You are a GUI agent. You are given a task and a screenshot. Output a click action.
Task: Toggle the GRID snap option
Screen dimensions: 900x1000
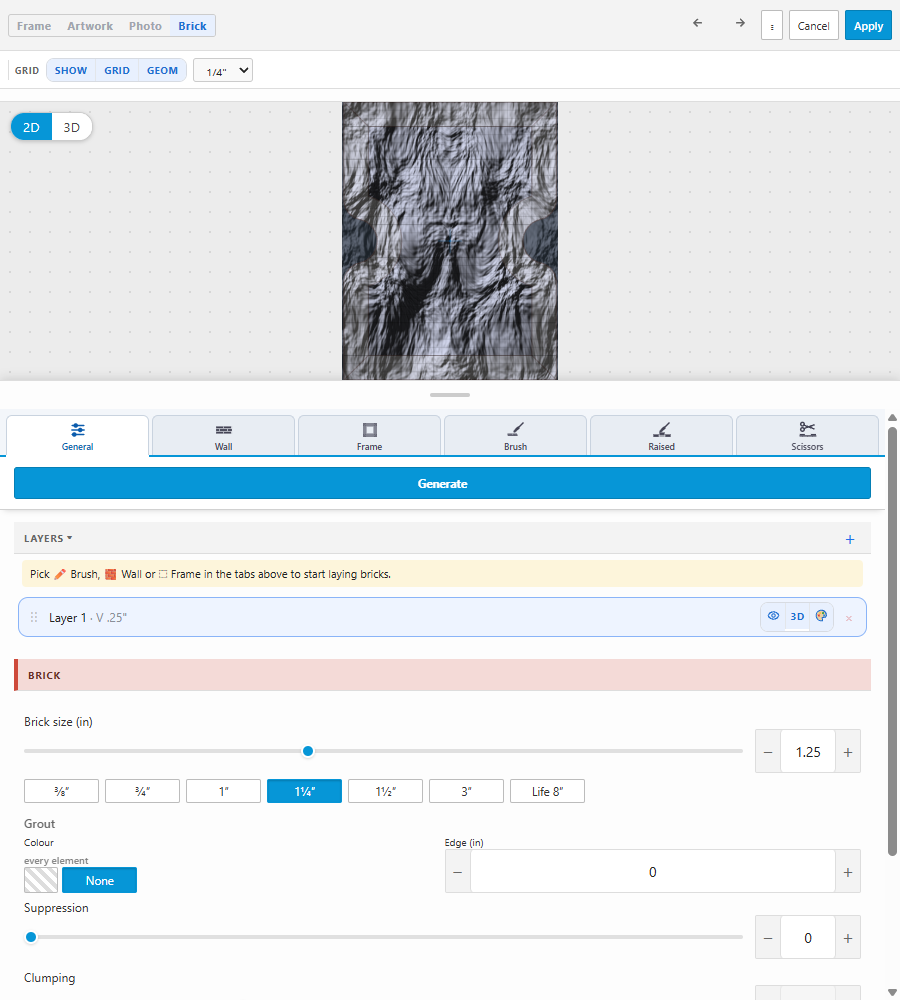pyautogui.click(x=117, y=70)
